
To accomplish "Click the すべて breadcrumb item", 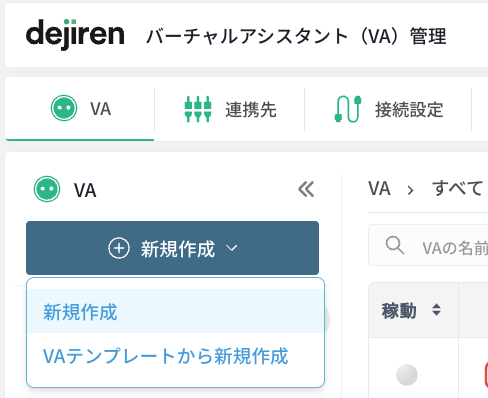I will point(457,188).
